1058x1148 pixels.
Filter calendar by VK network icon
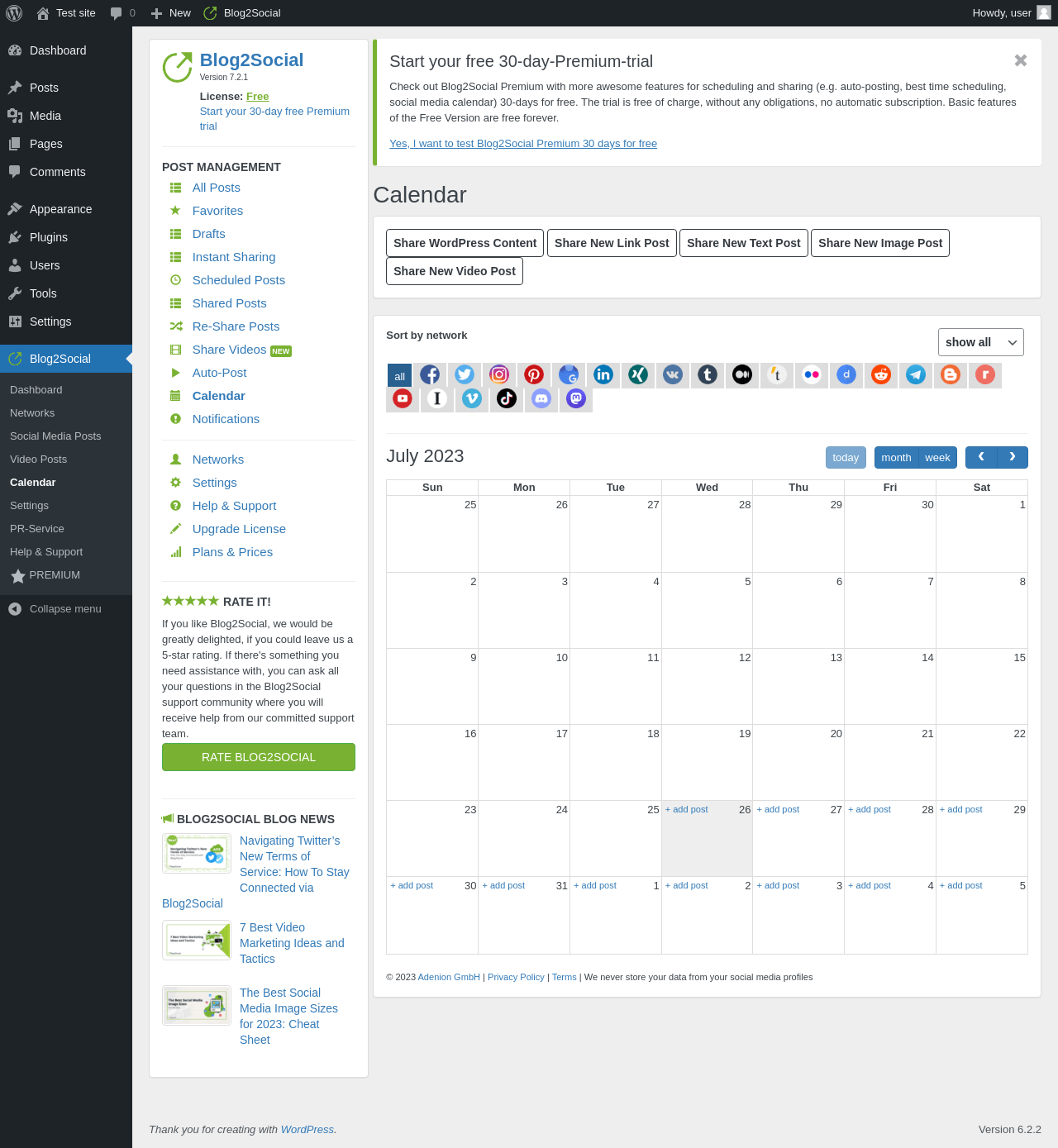click(673, 374)
